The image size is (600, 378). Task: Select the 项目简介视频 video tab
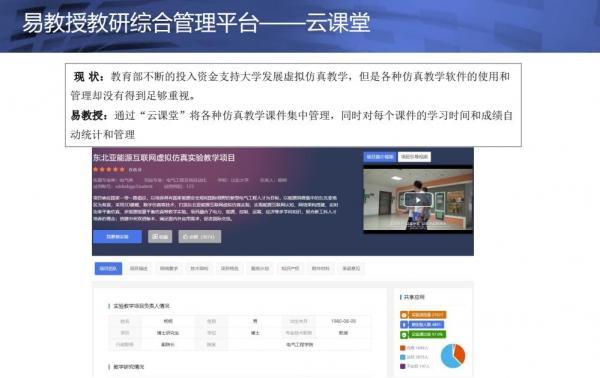coord(380,157)
